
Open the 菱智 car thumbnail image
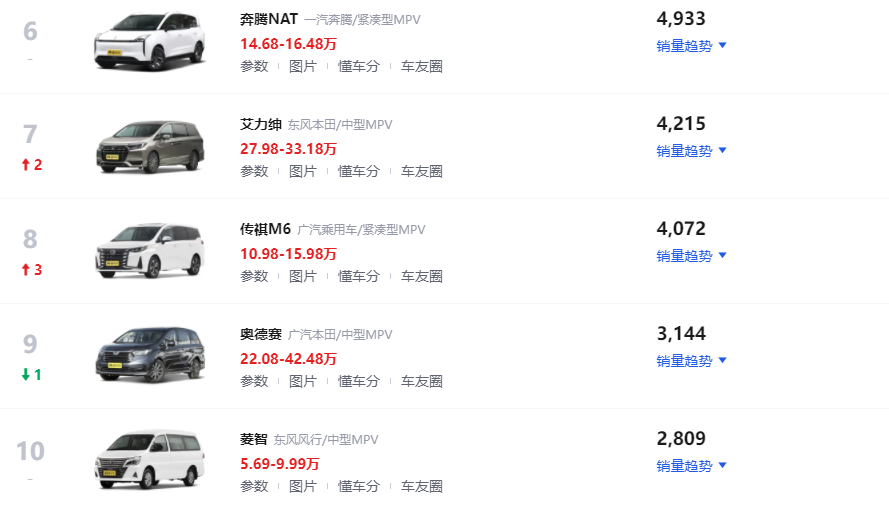click(x=150, y=459)
